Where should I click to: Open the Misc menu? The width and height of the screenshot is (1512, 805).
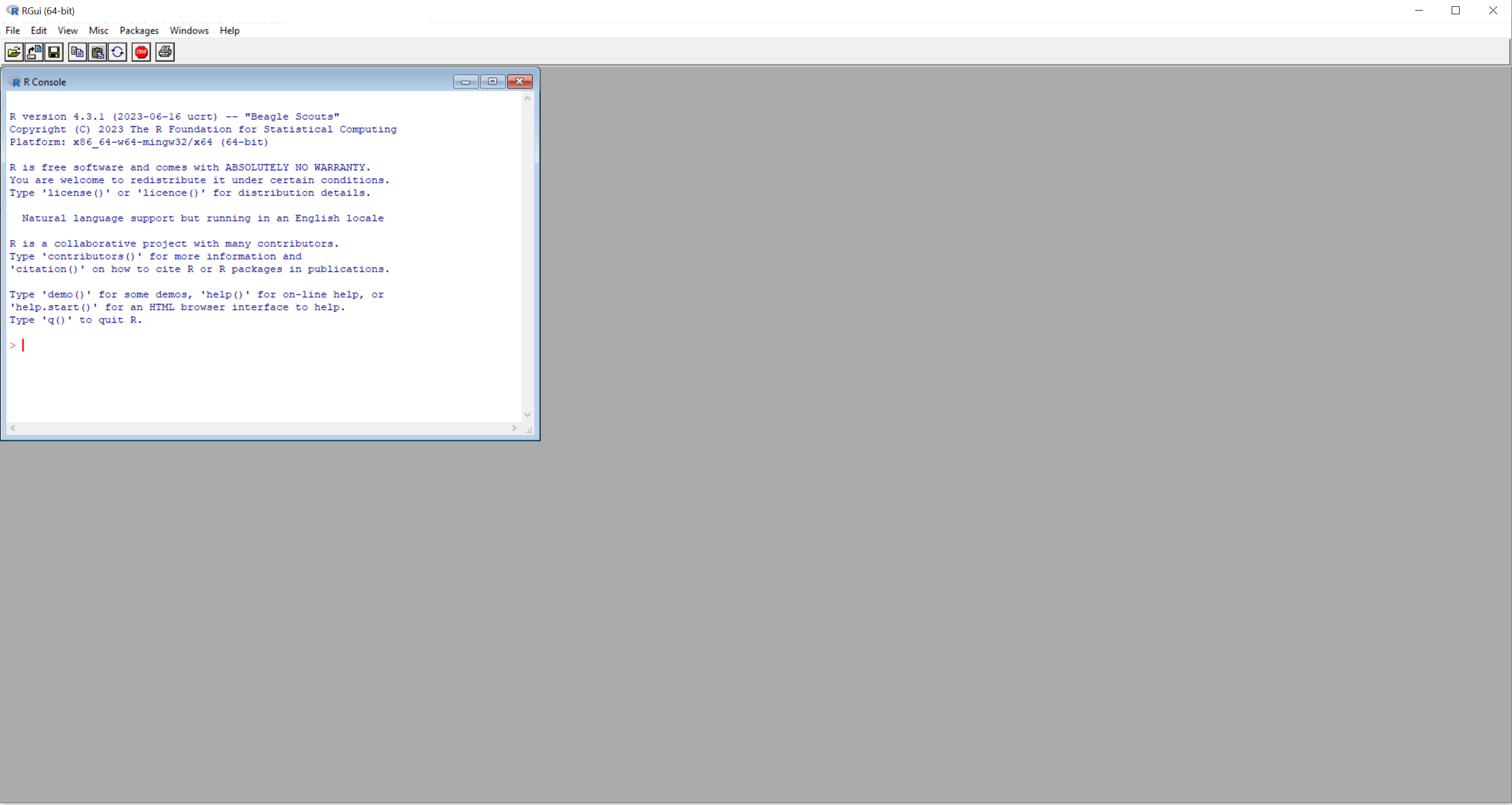click(98, 31)
